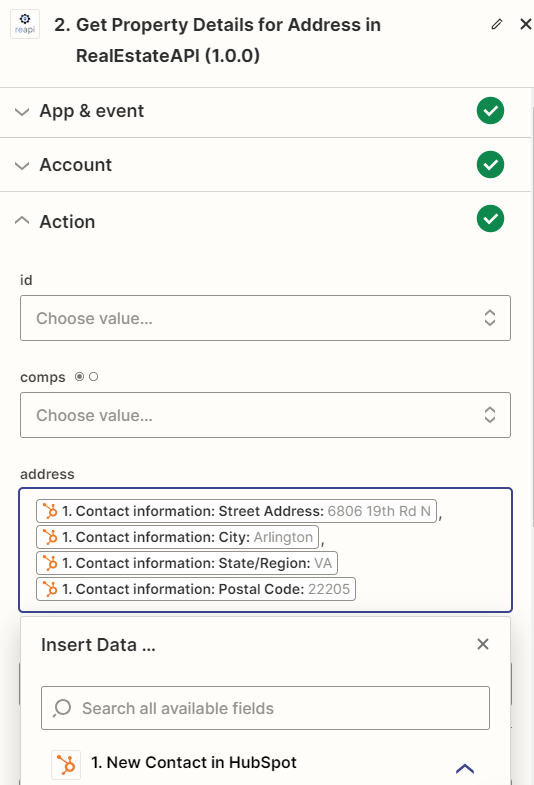
Task: Open the id Choose value dropdown
Action: 265,318
